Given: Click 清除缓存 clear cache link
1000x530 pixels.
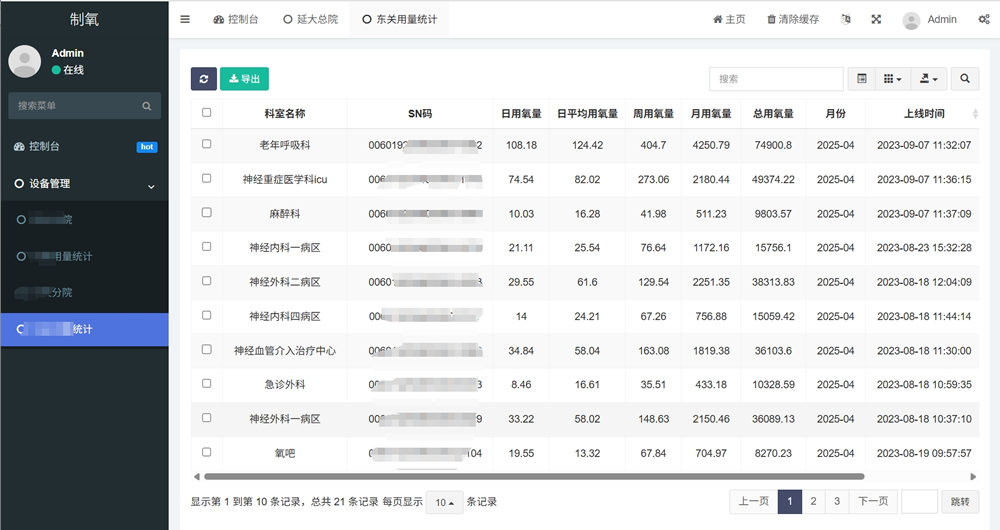Looking at the screenshot, I should coord(793,19).
